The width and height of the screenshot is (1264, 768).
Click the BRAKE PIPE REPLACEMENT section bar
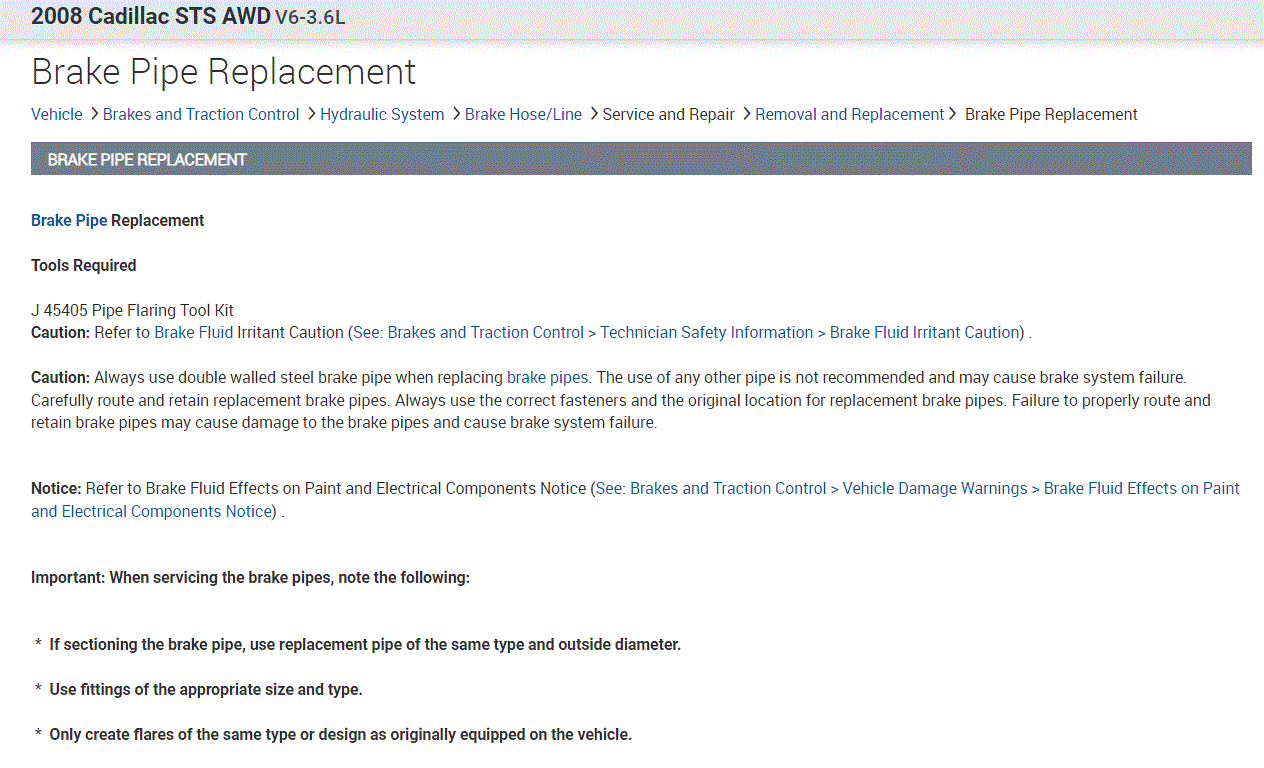tap(641, 159)
